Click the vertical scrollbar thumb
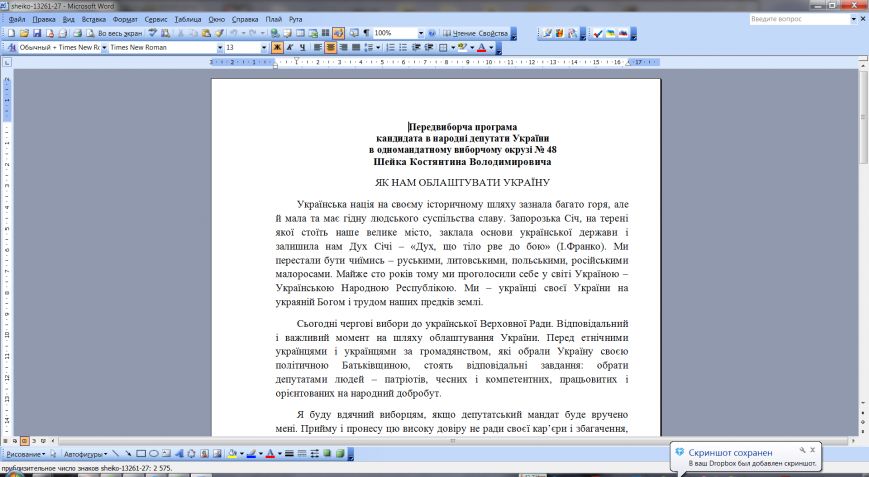The image size is (869, 477). click(x=863, y=116)
